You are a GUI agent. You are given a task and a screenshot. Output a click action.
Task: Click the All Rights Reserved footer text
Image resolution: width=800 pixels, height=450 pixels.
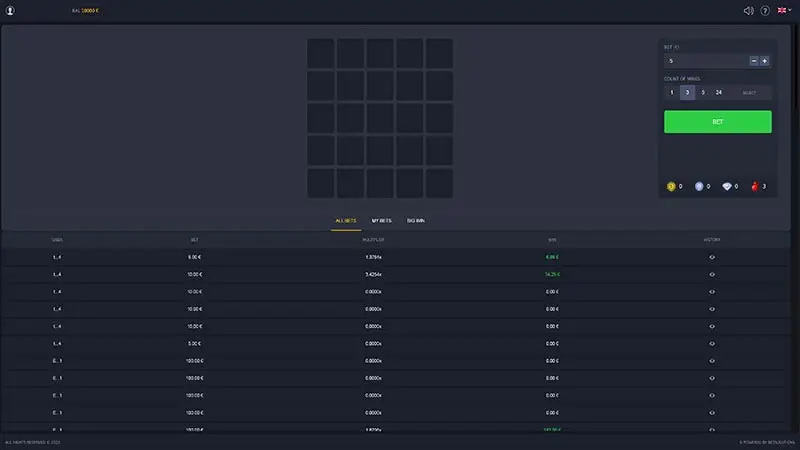(33, 442)
